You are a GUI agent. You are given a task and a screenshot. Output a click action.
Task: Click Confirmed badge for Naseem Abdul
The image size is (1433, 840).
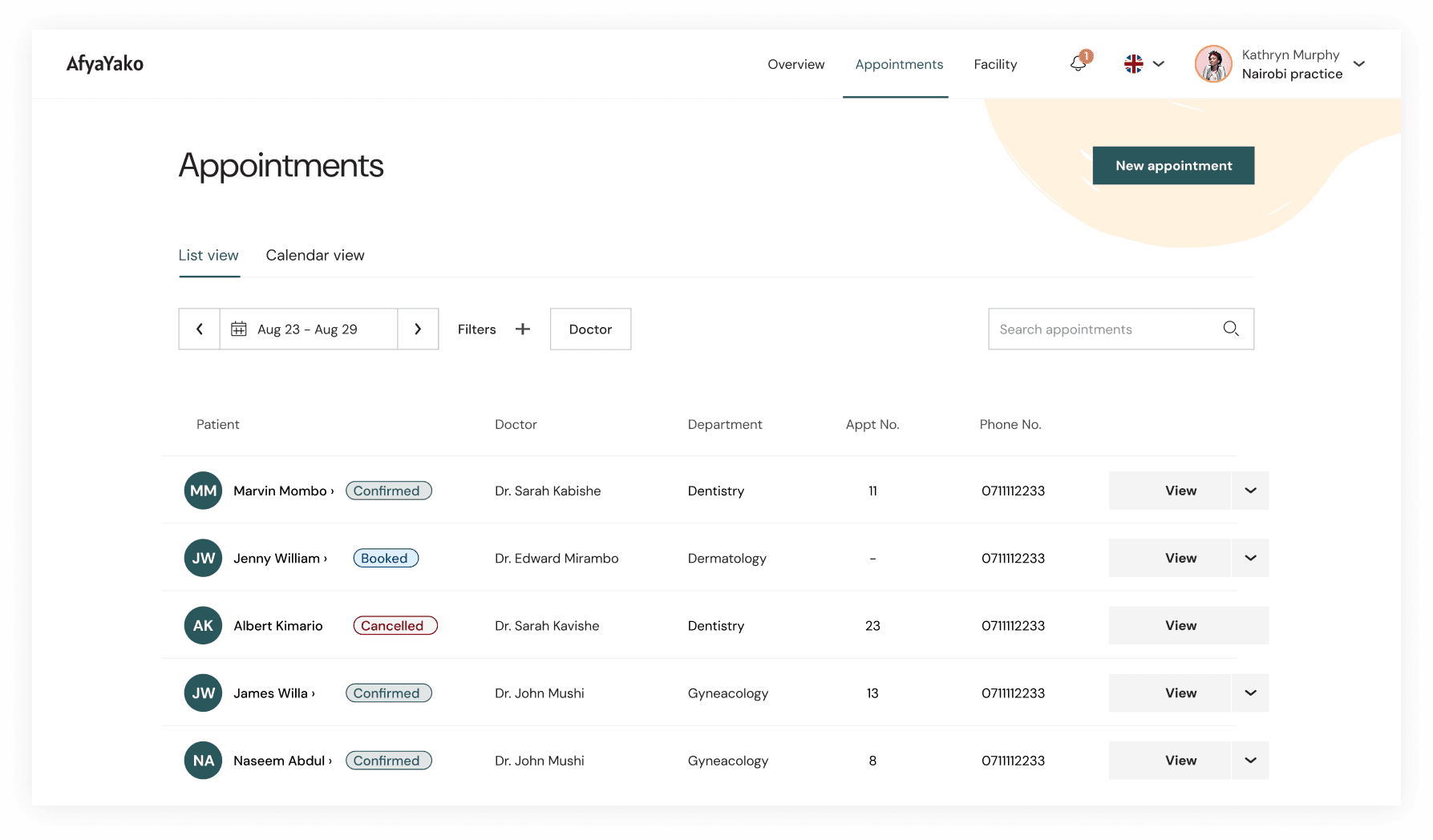(389, 760)
